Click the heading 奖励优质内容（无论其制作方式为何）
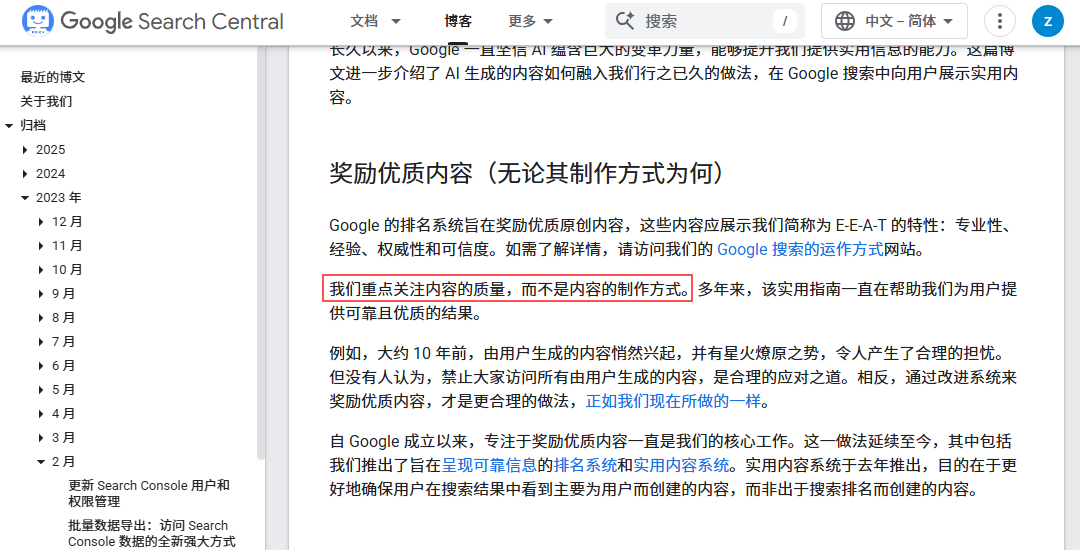This screenshot has height=550, width=1080. click(528, 173)
